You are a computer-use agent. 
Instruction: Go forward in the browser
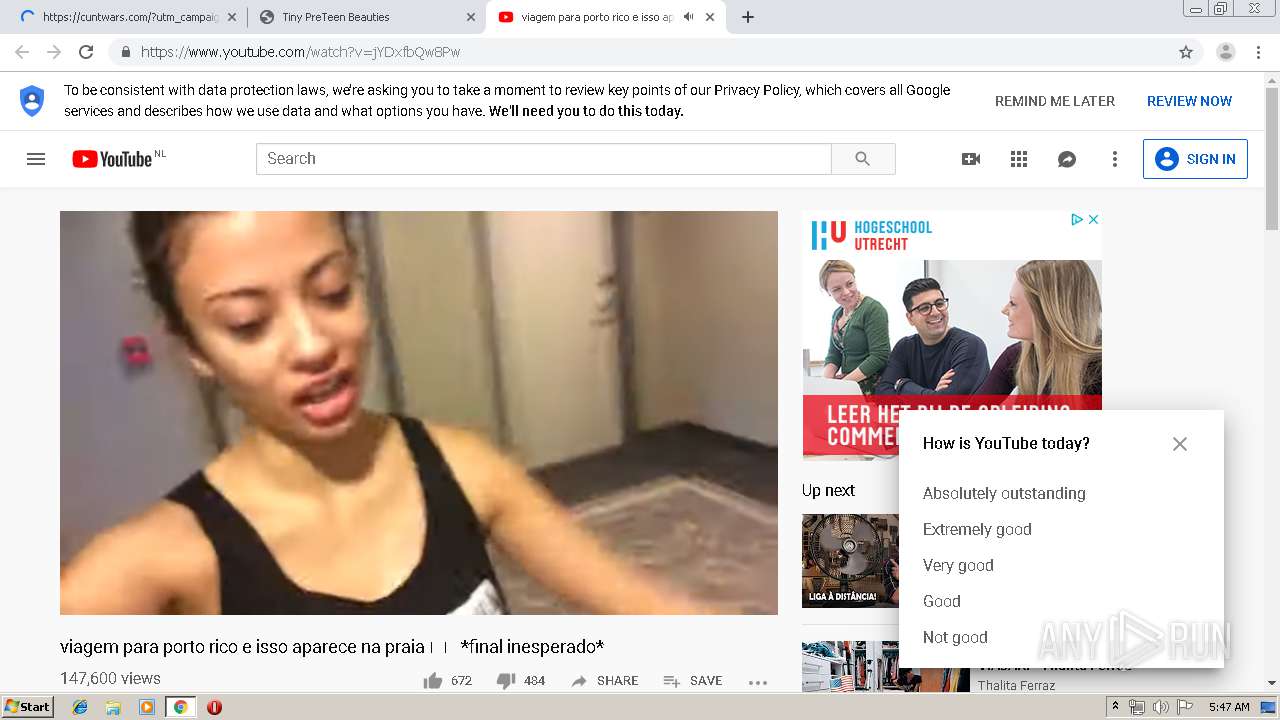coord(54,52)
